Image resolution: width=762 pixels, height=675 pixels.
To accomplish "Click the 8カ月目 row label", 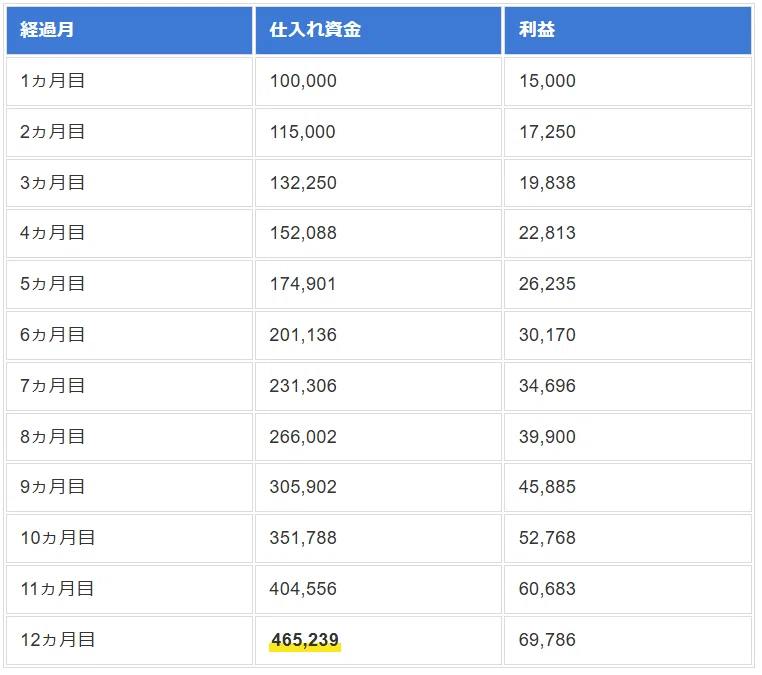I will point(52,437).
